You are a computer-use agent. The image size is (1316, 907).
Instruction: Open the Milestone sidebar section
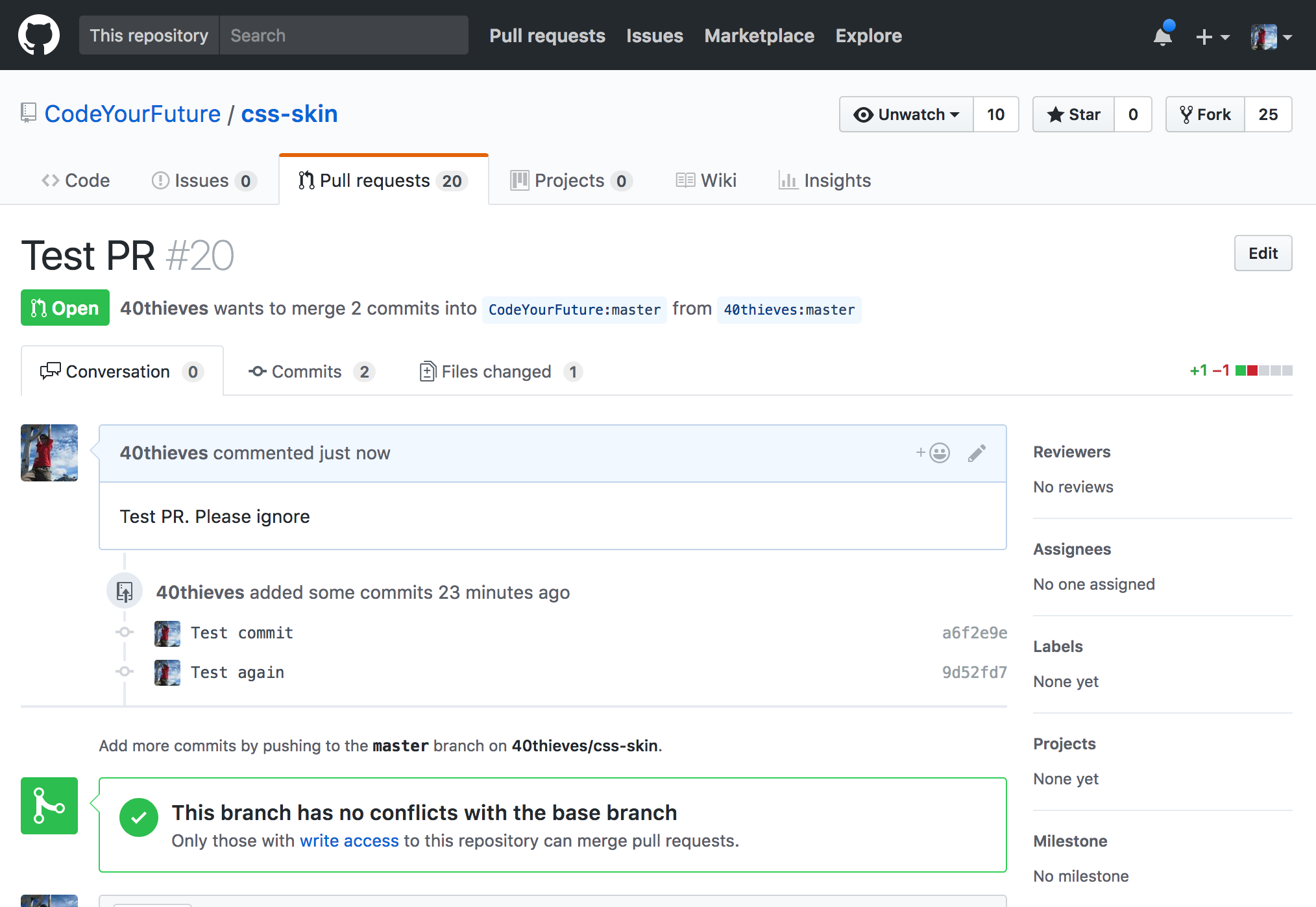1070,841
